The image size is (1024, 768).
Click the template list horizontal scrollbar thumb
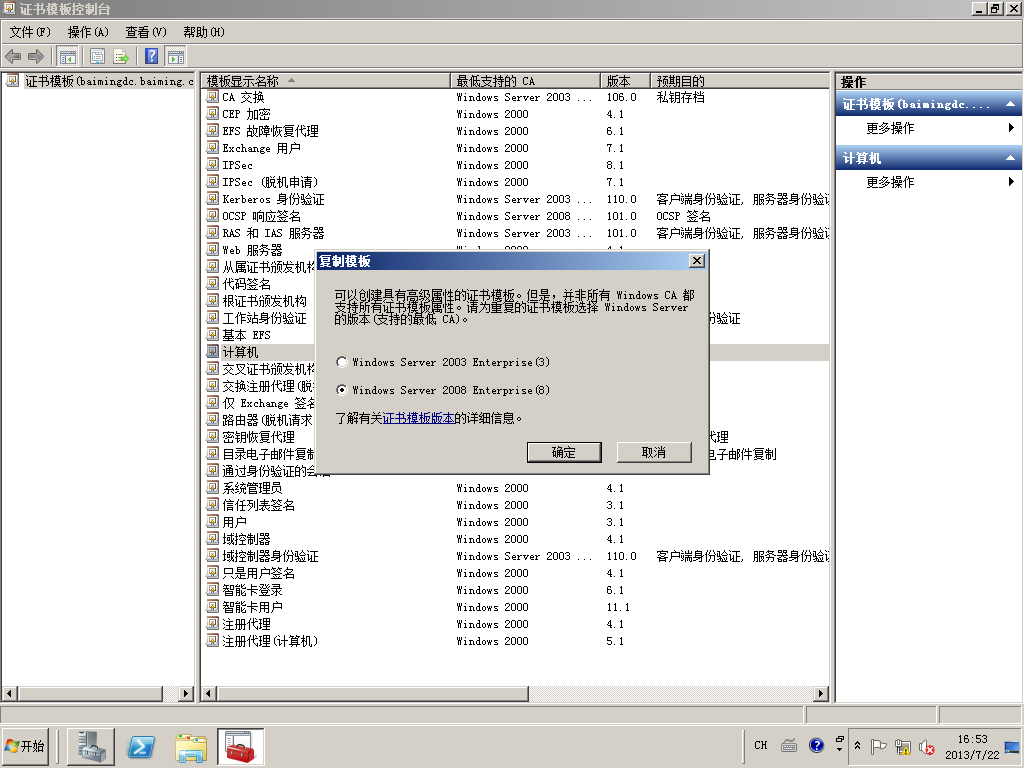click(372, 693)
